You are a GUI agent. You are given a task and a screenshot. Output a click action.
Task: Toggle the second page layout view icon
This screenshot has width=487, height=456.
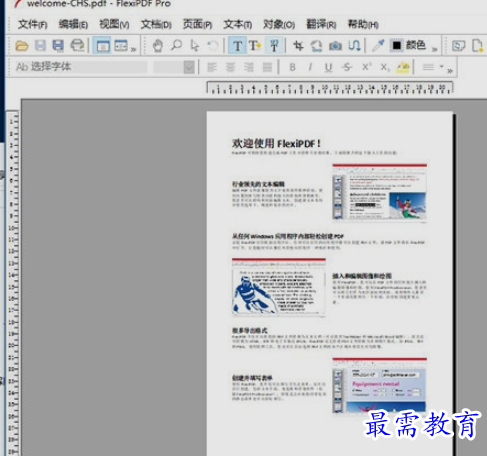click(x=121, y=45)
